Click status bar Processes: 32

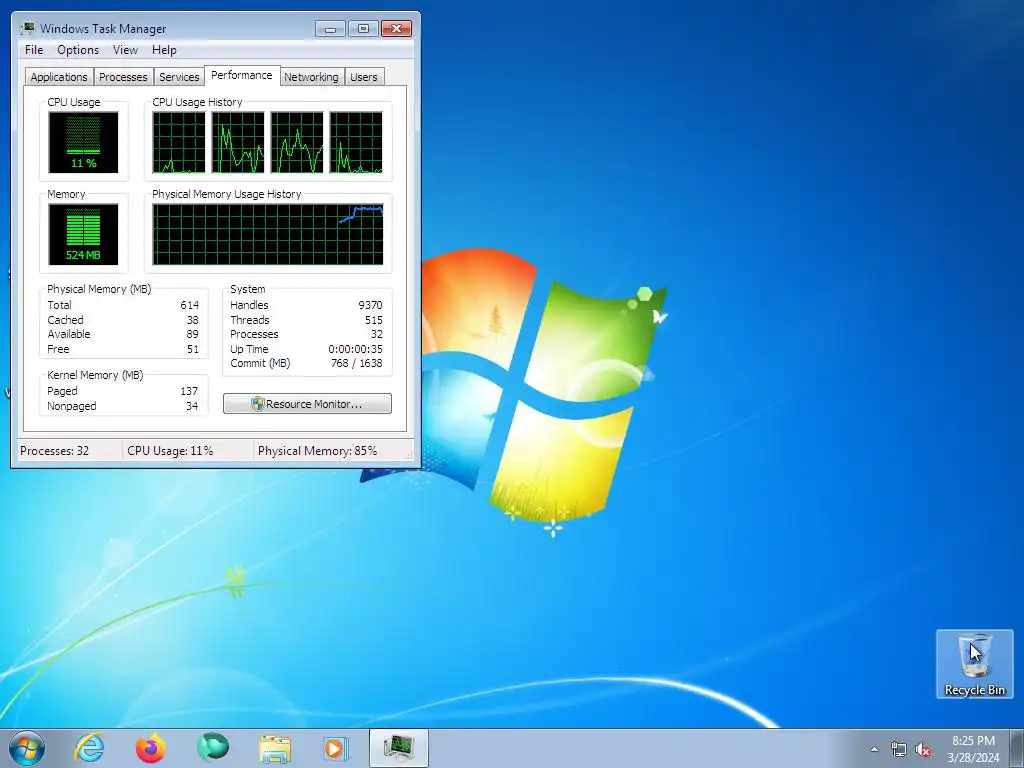coord(55,451)
